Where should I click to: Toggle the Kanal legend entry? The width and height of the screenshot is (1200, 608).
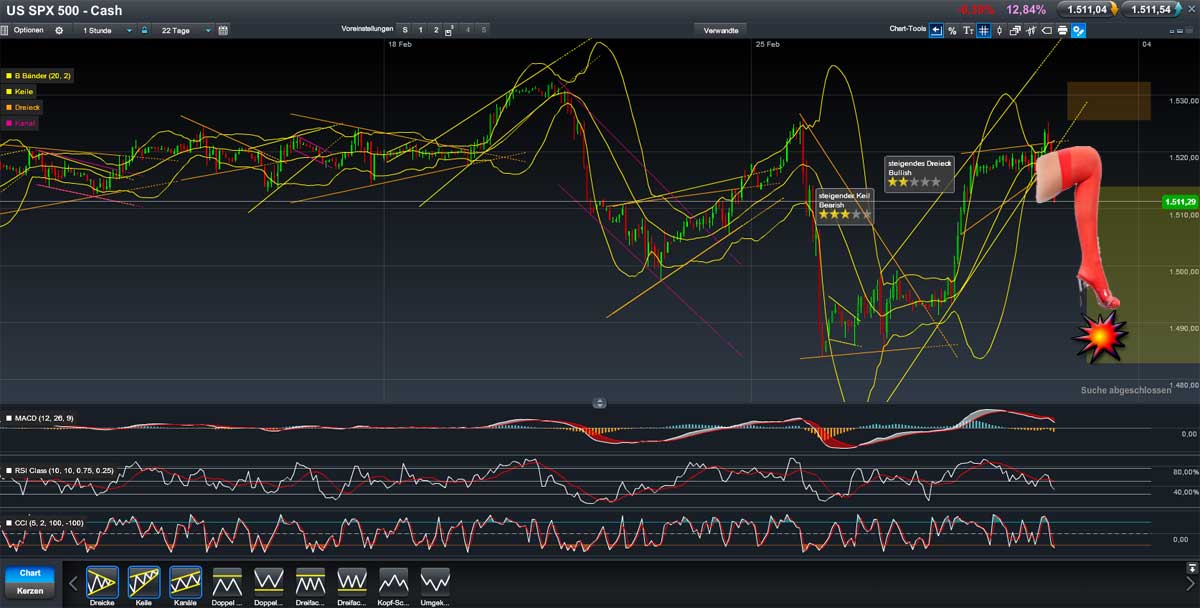[x=21, y=123]
